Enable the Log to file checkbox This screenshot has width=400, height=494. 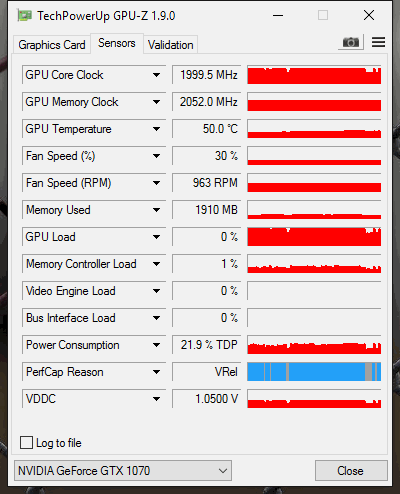point(27,443)
